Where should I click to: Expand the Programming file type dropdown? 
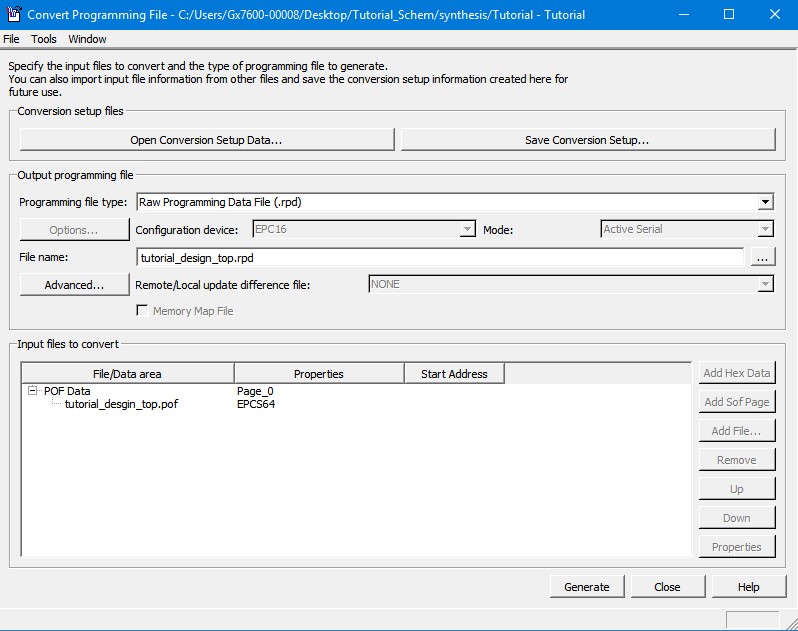coord(765,202)
